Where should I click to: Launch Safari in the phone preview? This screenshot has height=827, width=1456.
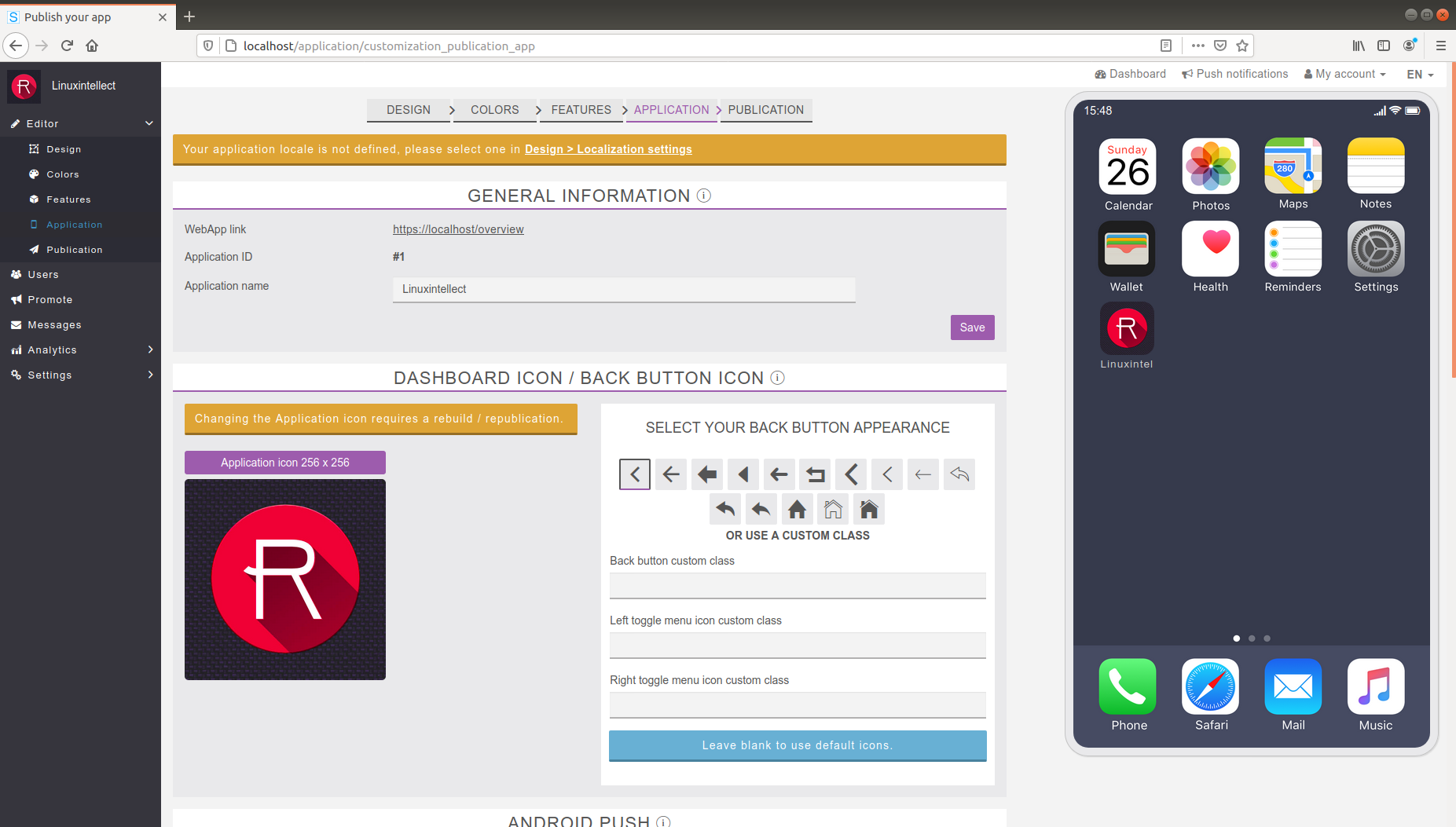pyautogui.click(x=1210, y=686)
